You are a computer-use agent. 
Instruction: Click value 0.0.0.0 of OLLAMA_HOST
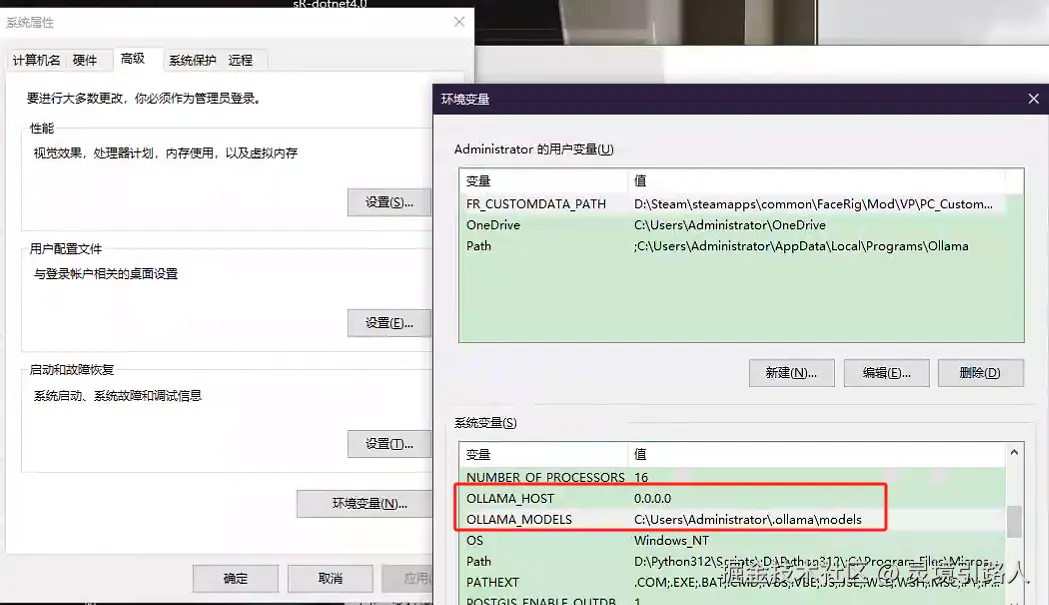point(652,499)
